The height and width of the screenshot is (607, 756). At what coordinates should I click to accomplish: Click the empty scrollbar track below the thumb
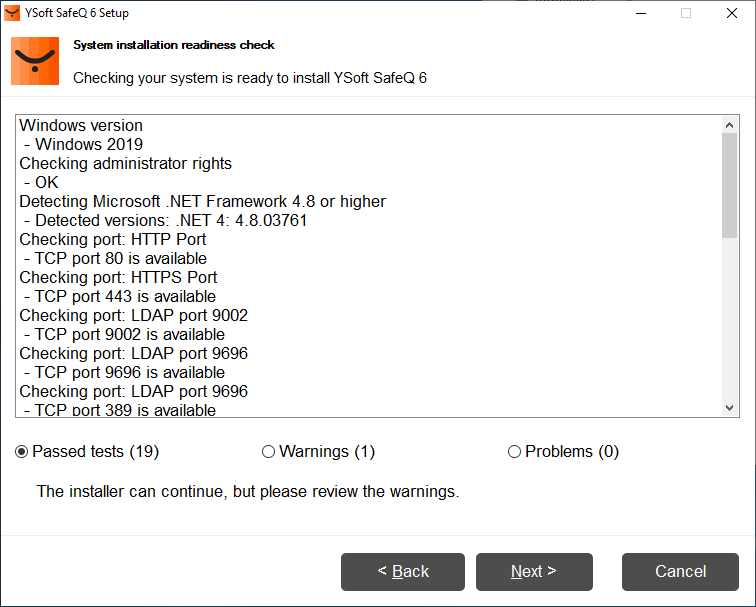tap(729, 320)
